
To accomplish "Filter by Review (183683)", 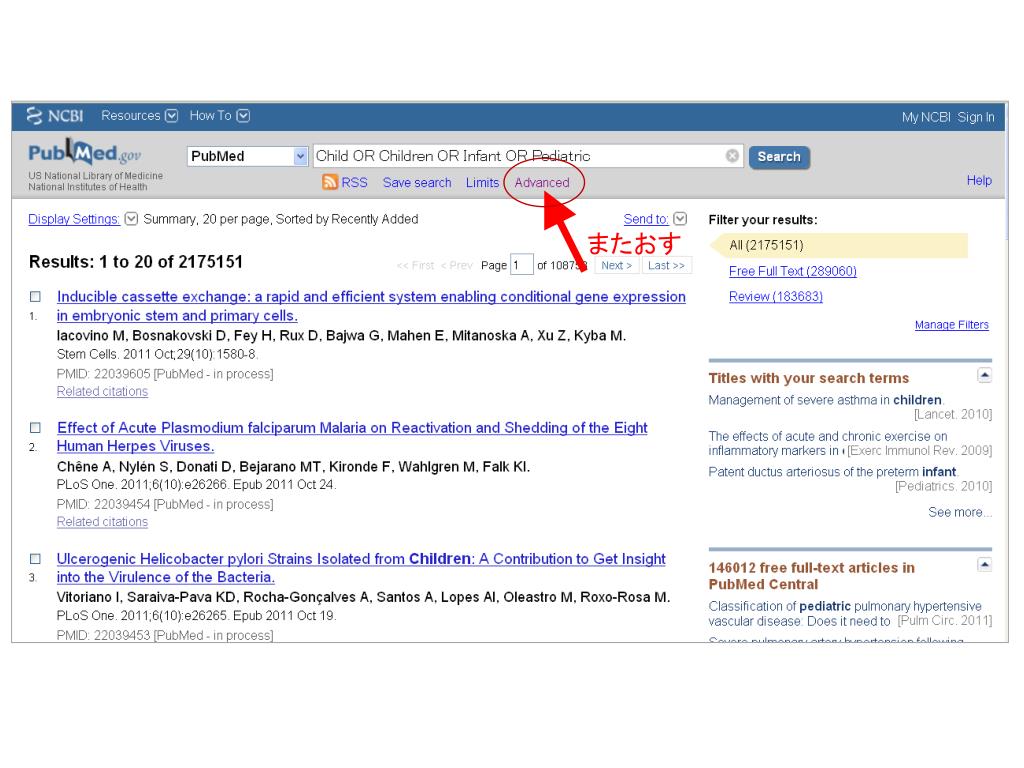I will pyautogui.click(x=776, y=296).
